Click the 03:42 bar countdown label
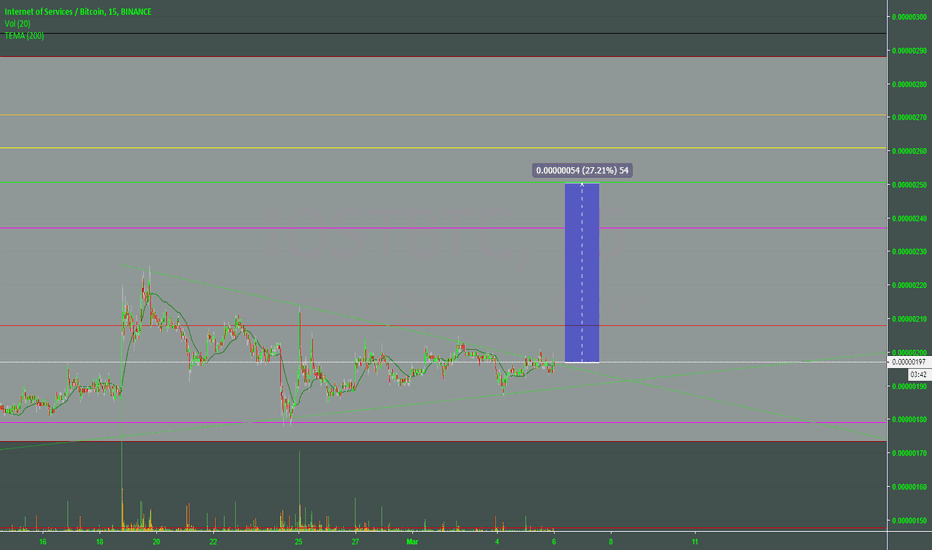932x550 pixels. click(918, 375)
